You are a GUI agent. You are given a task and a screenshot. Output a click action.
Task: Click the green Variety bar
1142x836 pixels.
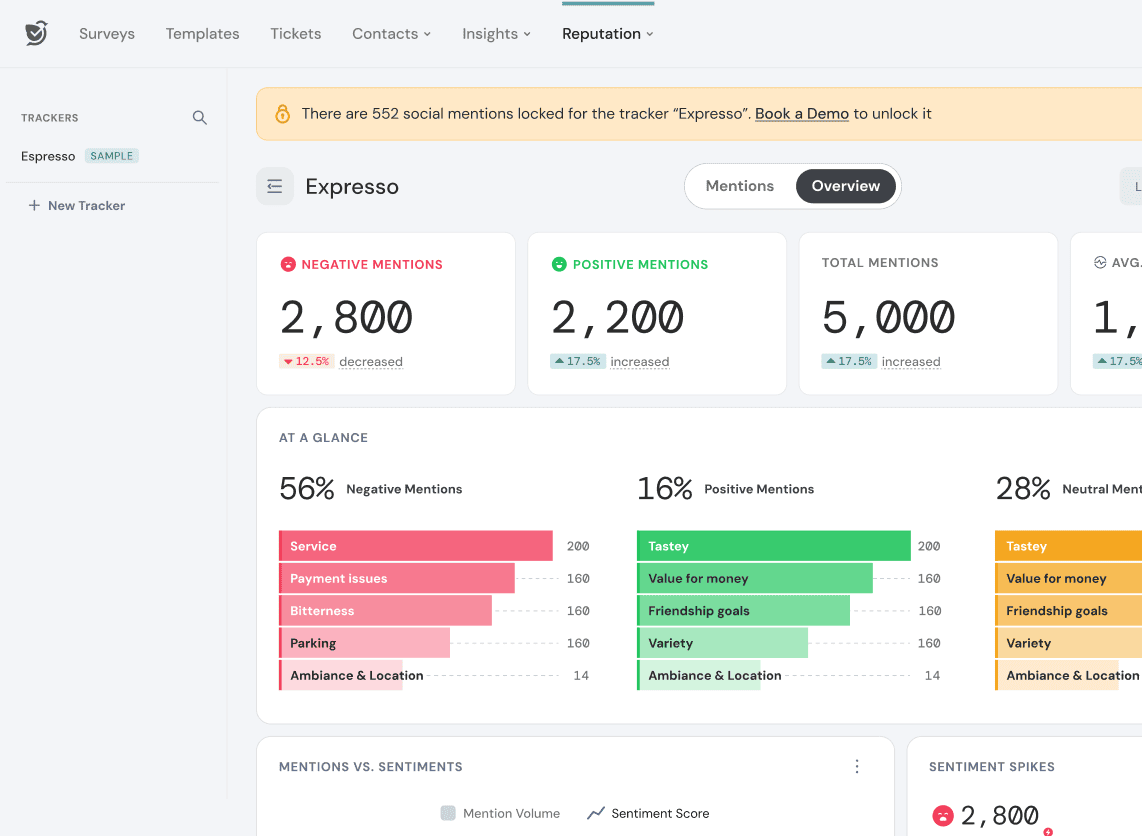722,642
